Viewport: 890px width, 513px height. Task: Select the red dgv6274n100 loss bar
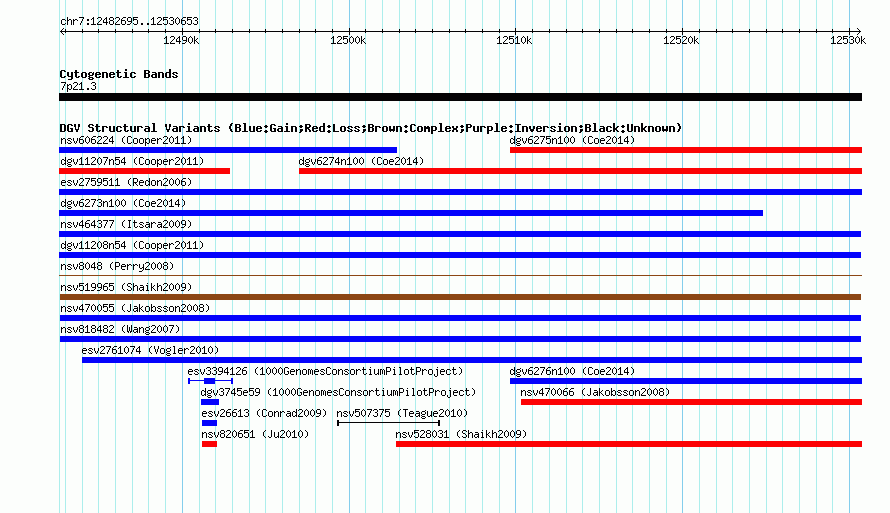coord(581,171)
